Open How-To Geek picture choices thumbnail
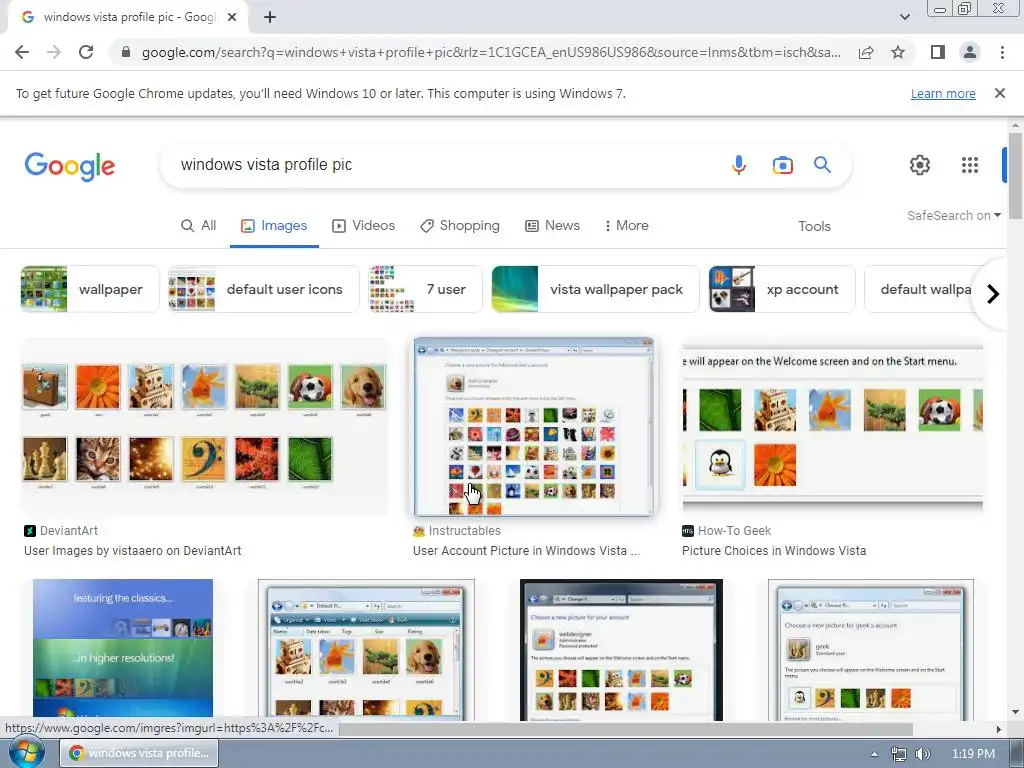 [833, 426]
